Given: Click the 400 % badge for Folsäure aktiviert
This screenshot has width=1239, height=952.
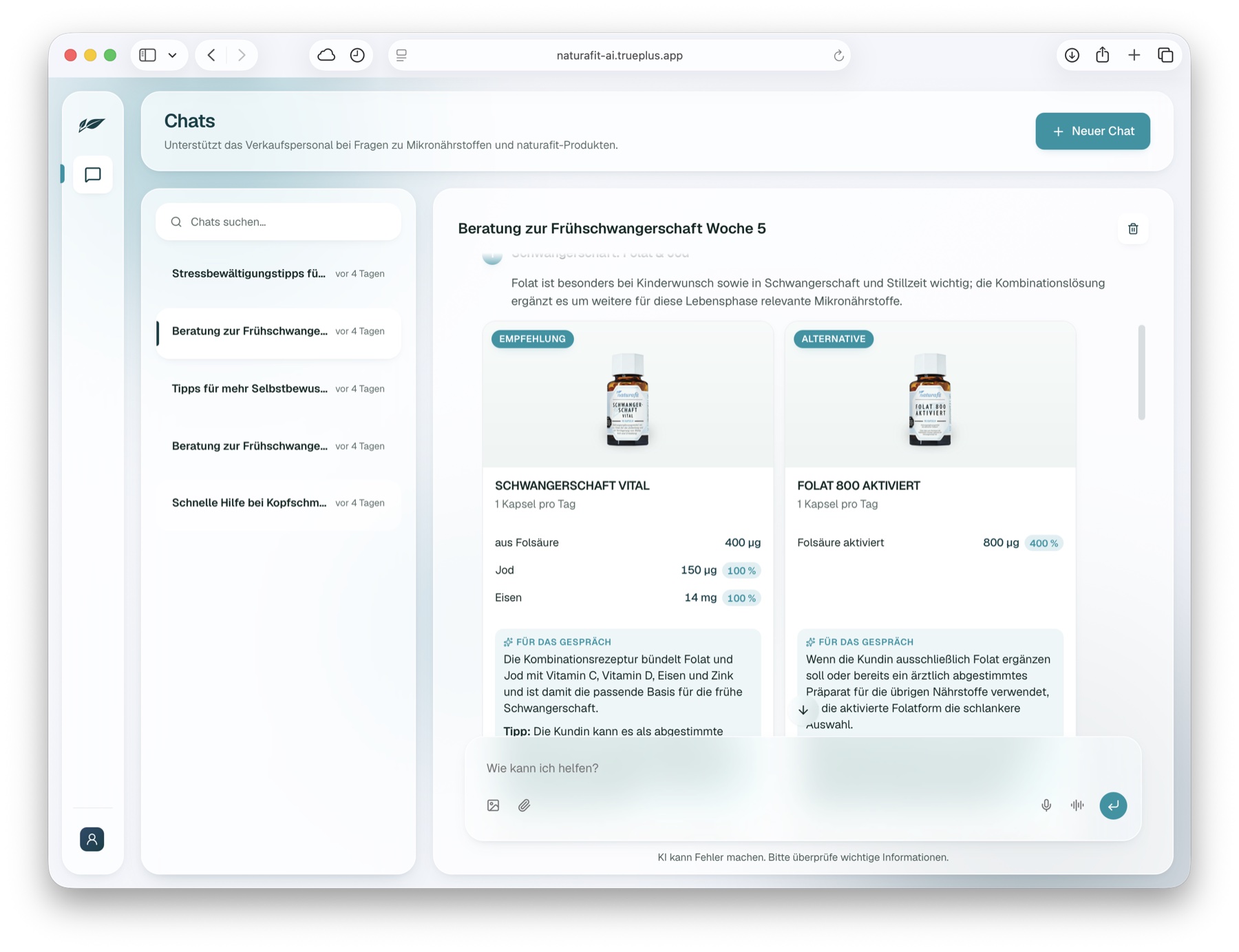Looking at the screenshot, I should [x=1044, y=543].
